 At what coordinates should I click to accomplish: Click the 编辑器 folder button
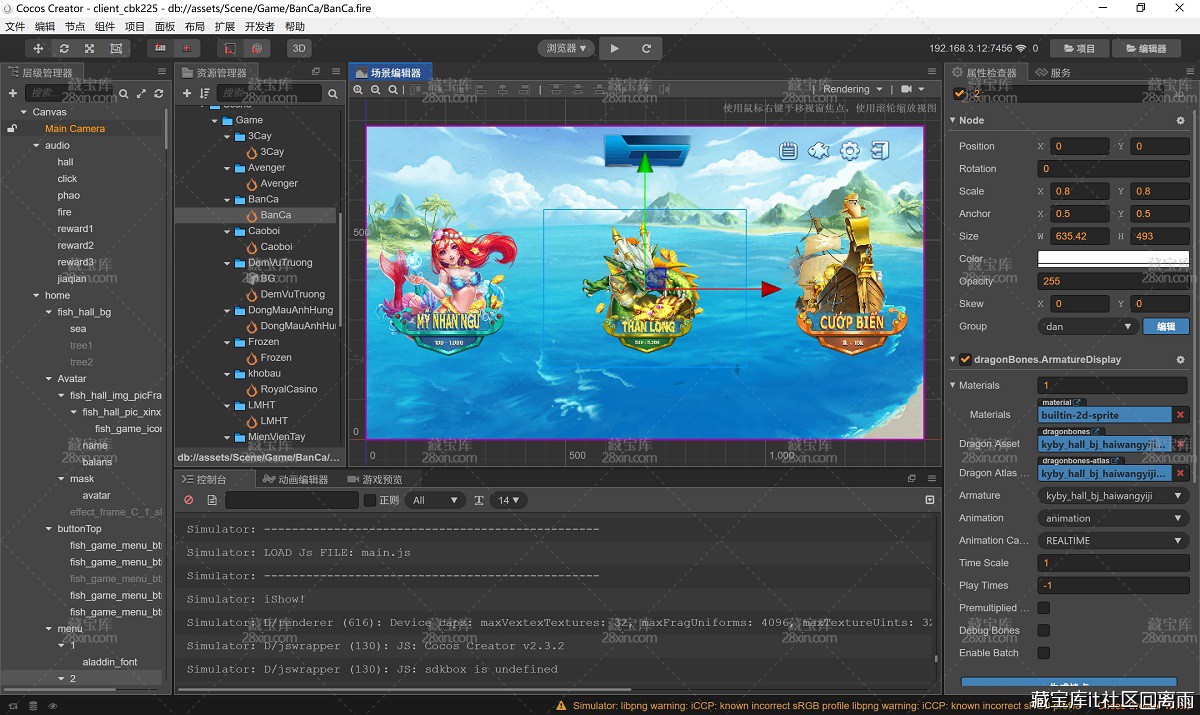point(1145,48)
